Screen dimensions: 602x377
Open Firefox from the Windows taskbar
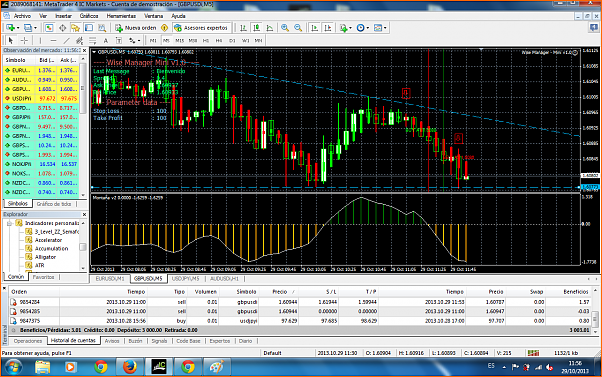130,367
